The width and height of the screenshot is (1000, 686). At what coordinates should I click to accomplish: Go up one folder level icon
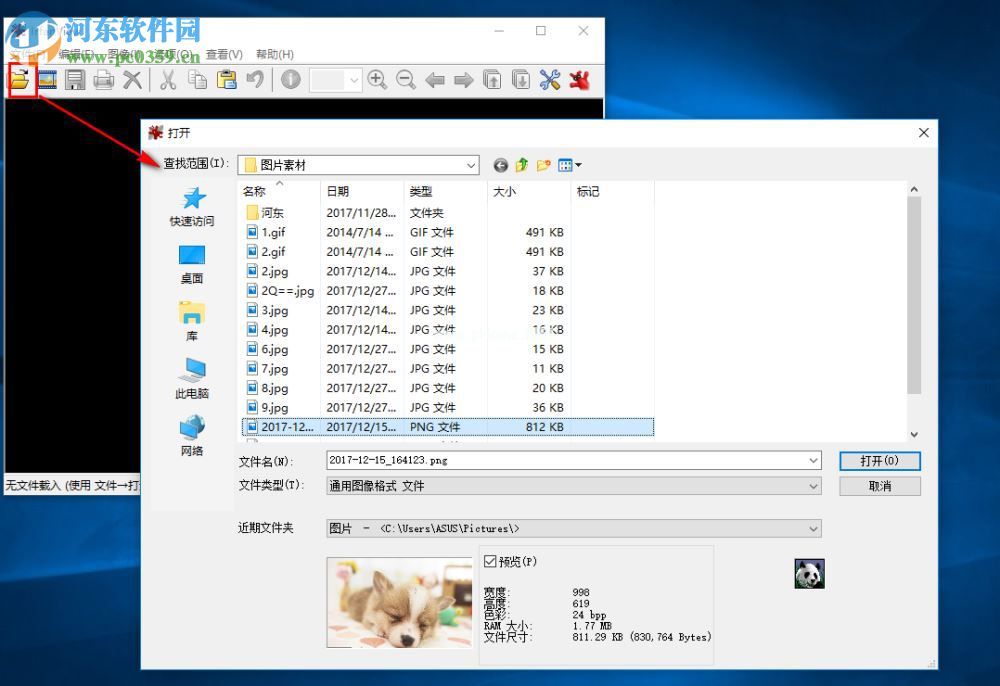[x=522, y=165]
